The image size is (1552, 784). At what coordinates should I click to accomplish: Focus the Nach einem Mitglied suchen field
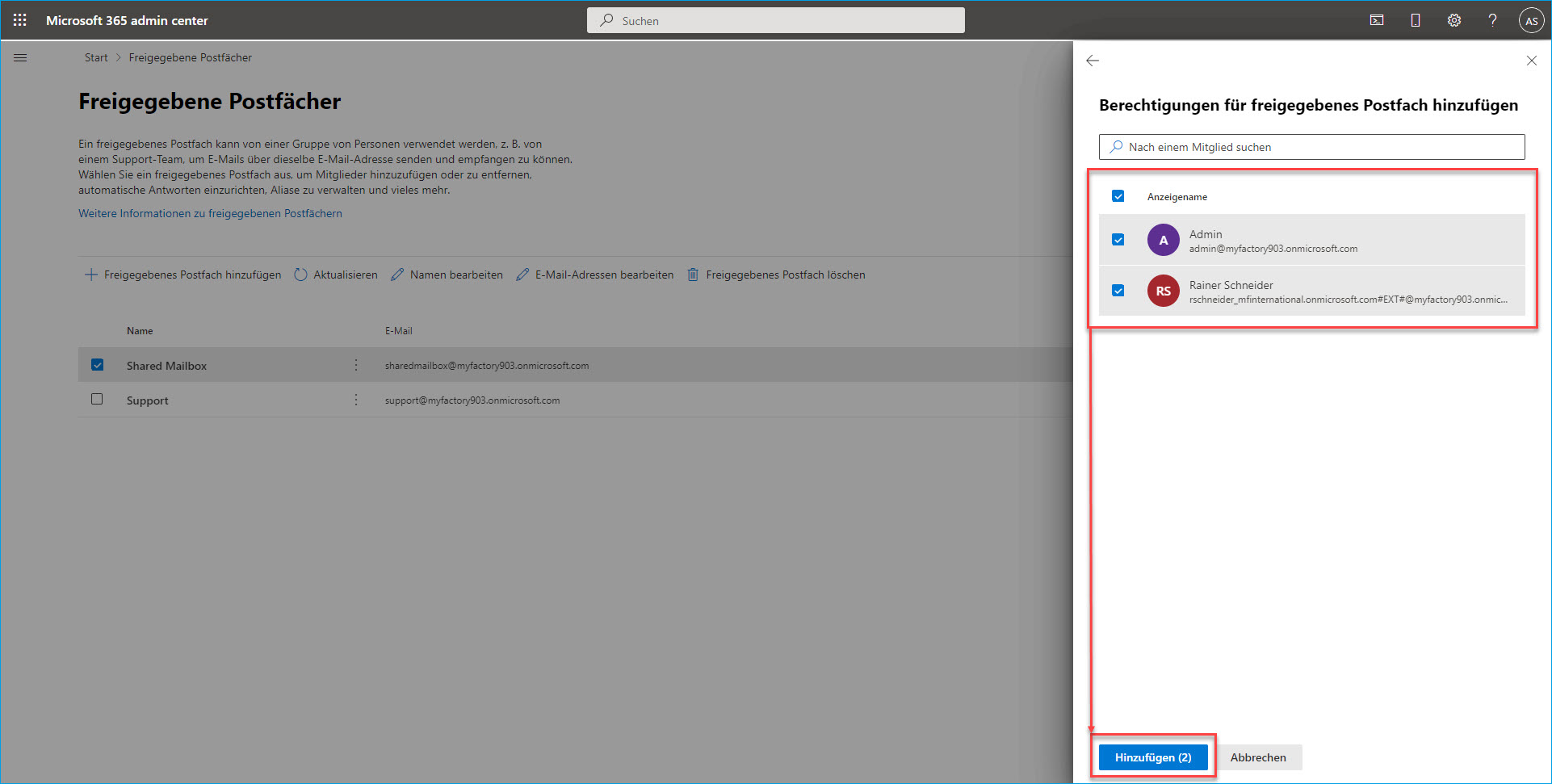(1312, 147)
